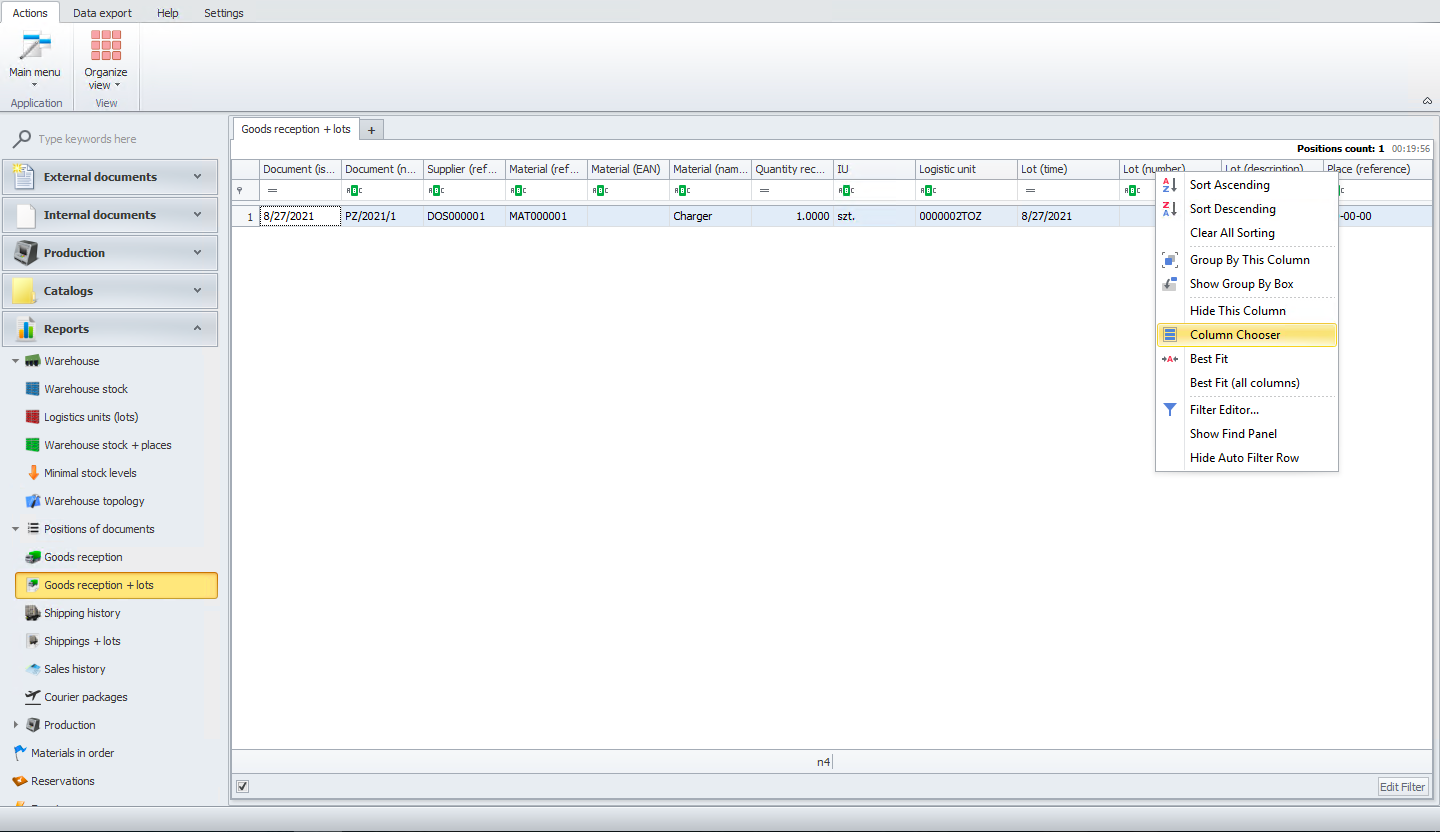Open Warehouse stock report icon
This screenshot has height=832, width=1440.
coord(33,389)
